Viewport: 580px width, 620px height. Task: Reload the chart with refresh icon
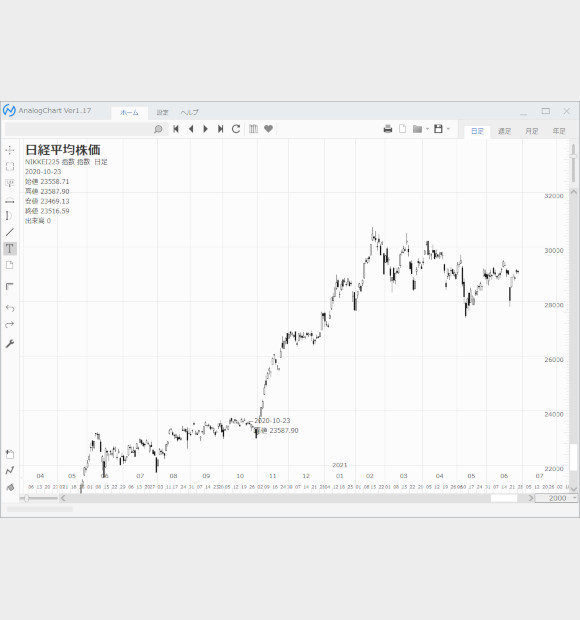click(236, 129)
